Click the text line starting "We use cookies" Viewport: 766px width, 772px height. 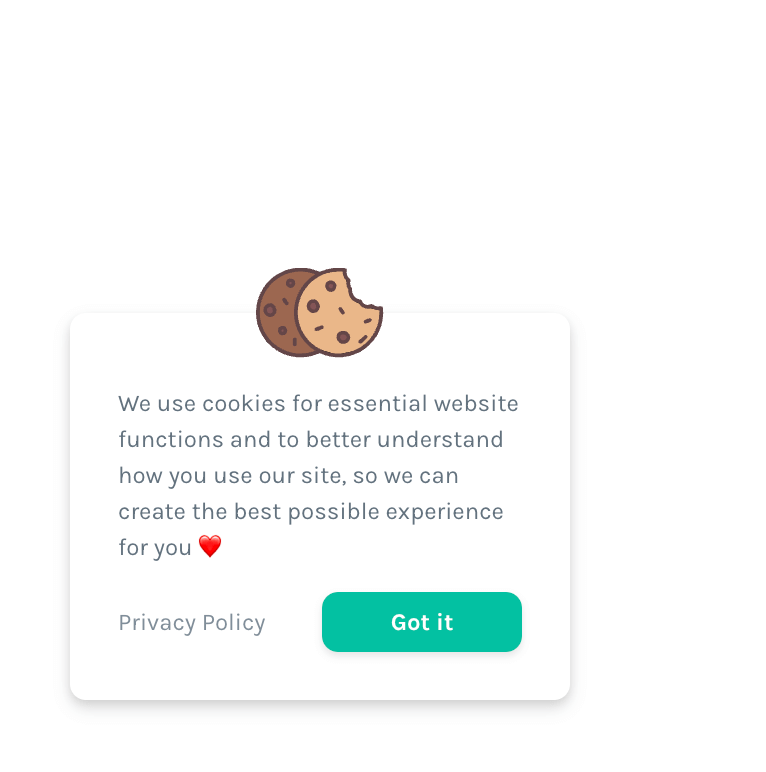tap(318, 404)
